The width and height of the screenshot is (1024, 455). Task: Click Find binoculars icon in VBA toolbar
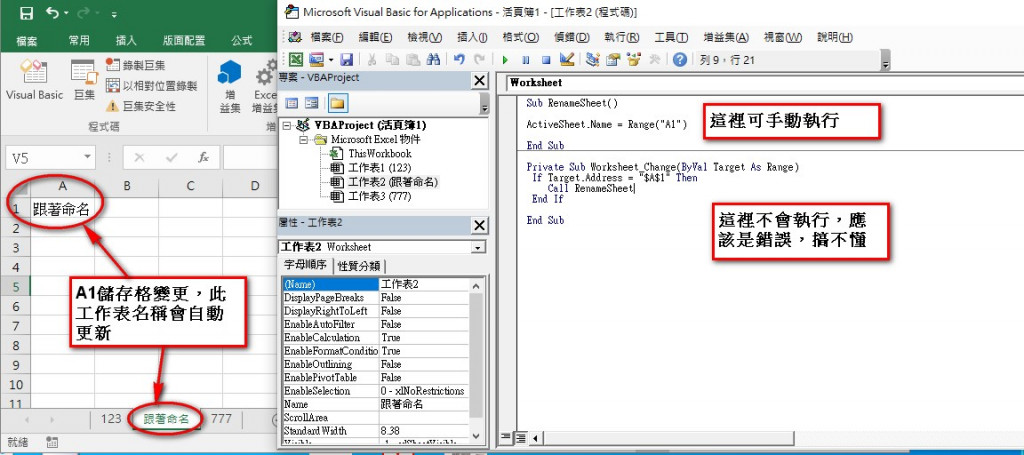(433, 59)
